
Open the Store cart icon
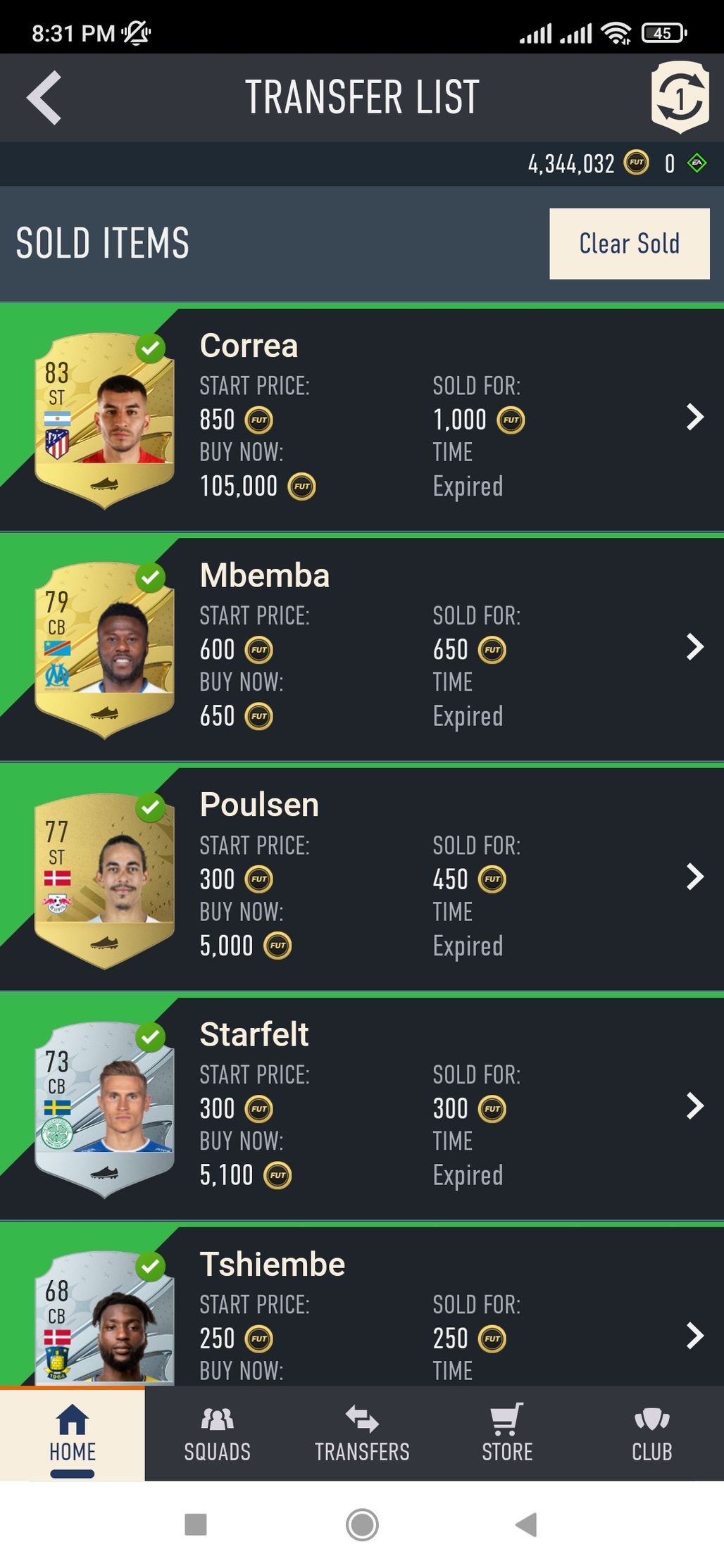[x=507, y=1419]
